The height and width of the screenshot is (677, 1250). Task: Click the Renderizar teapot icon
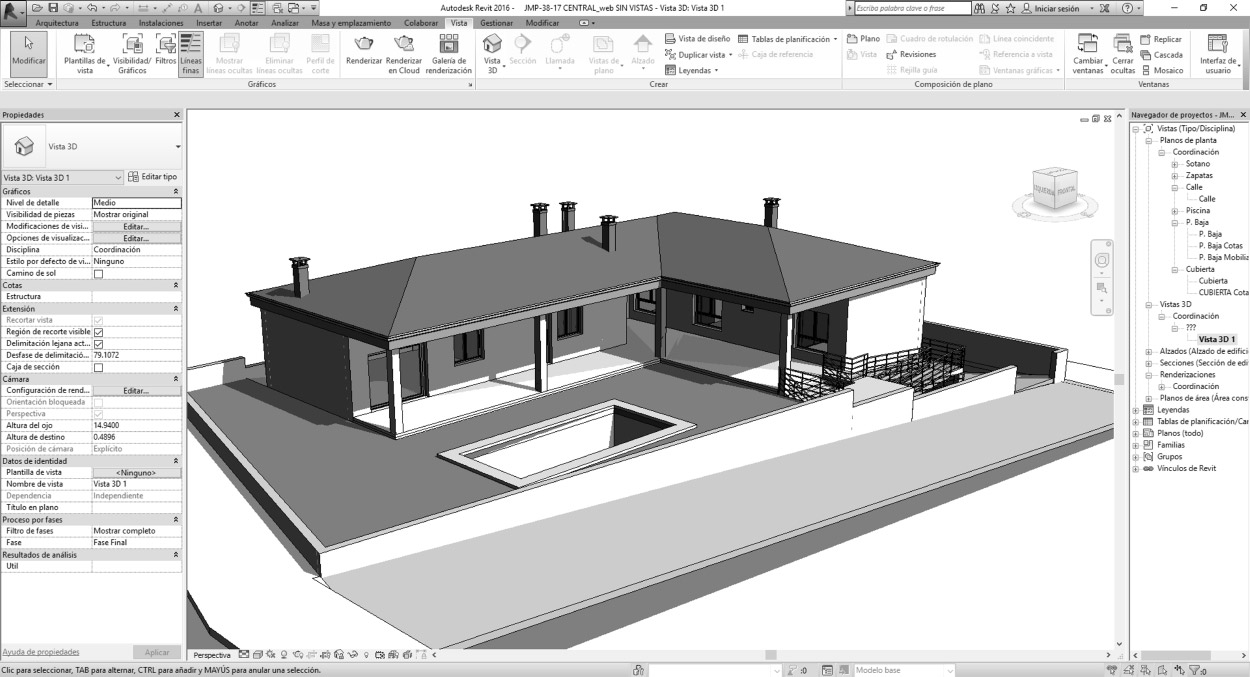(364, 45)
